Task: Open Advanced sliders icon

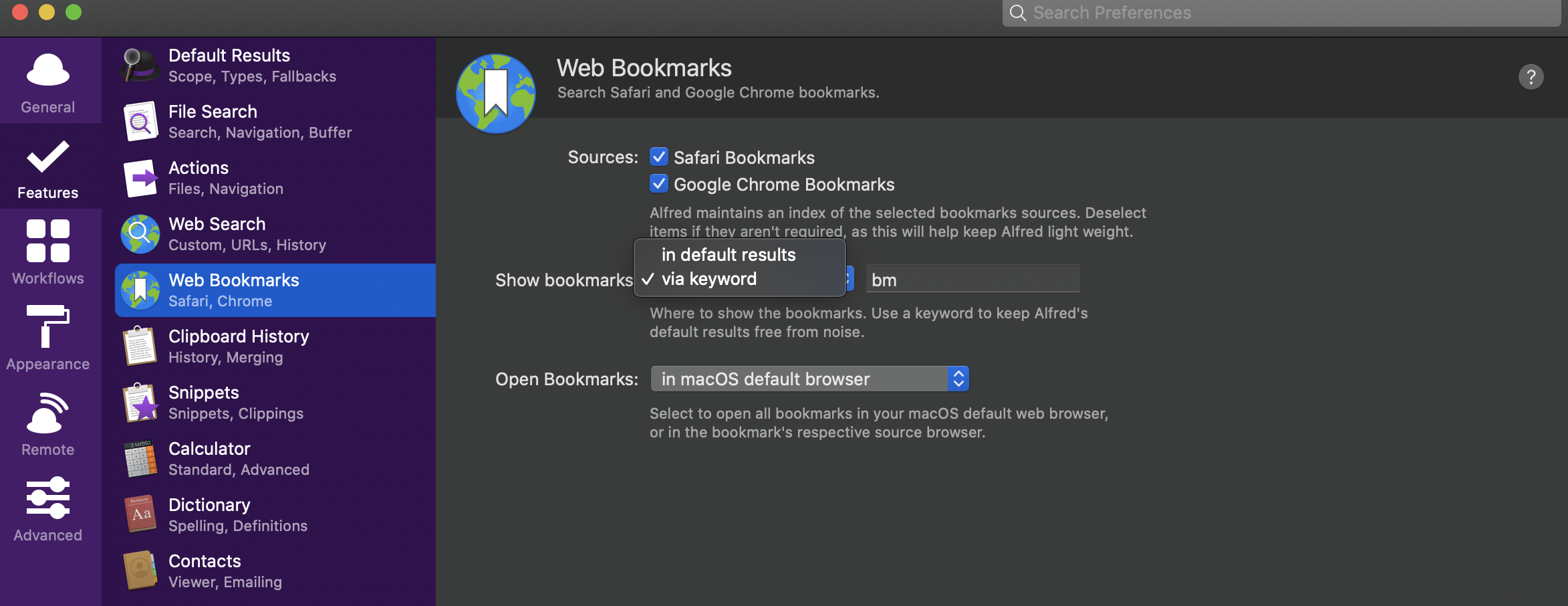Action: click(47, 498)
